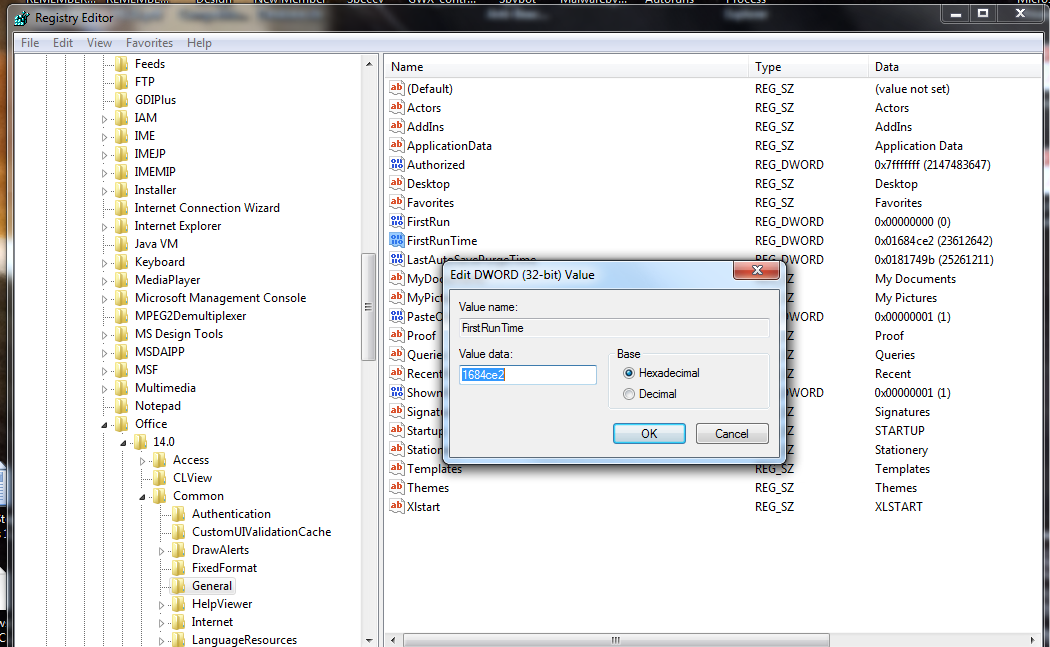Click the Themes string value icon
The image size is (1050, 647).
point(396,488)
